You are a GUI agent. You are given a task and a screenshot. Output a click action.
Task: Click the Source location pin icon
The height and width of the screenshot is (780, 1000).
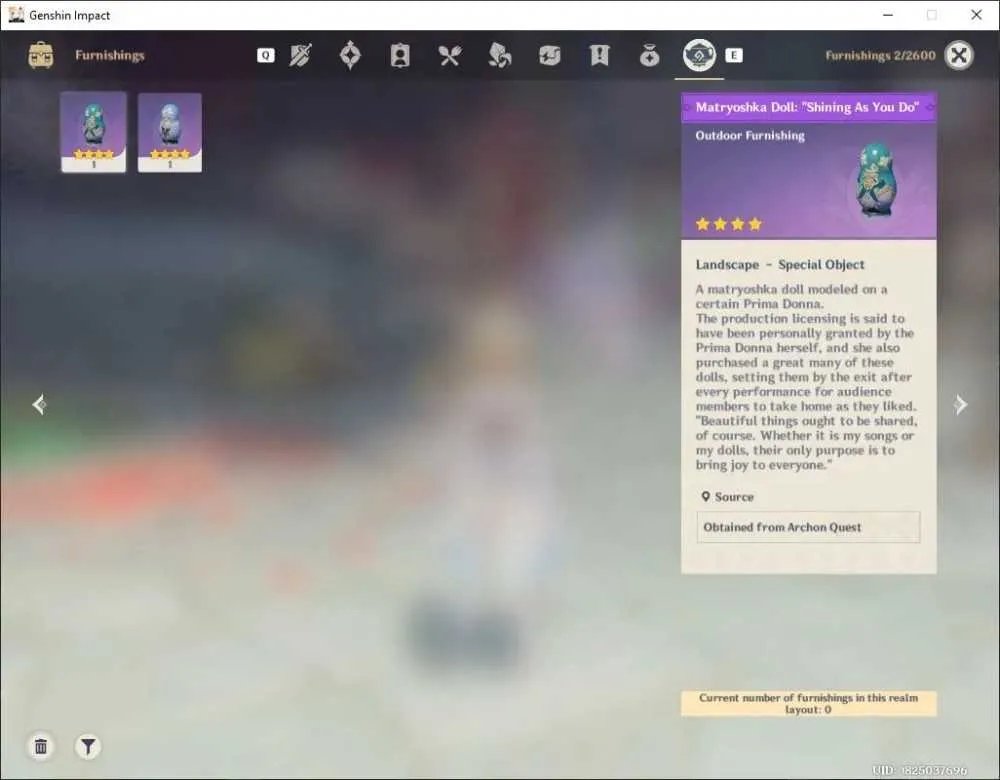click(705, 496)
